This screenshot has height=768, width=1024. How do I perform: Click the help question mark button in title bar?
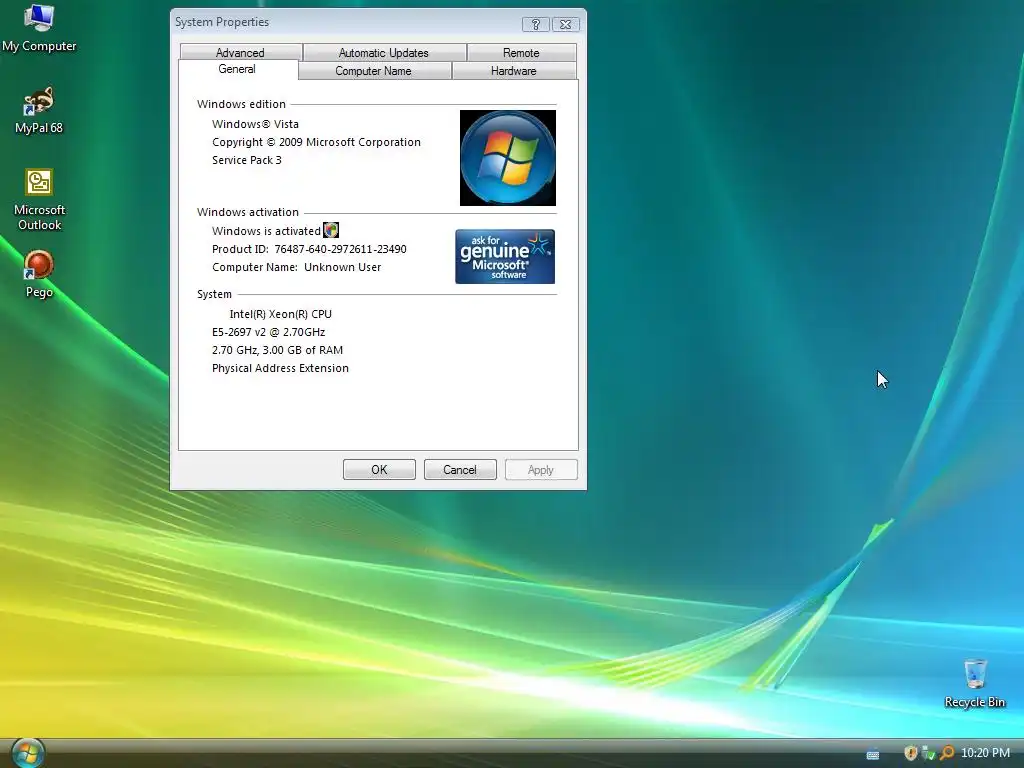click(536, 24)
